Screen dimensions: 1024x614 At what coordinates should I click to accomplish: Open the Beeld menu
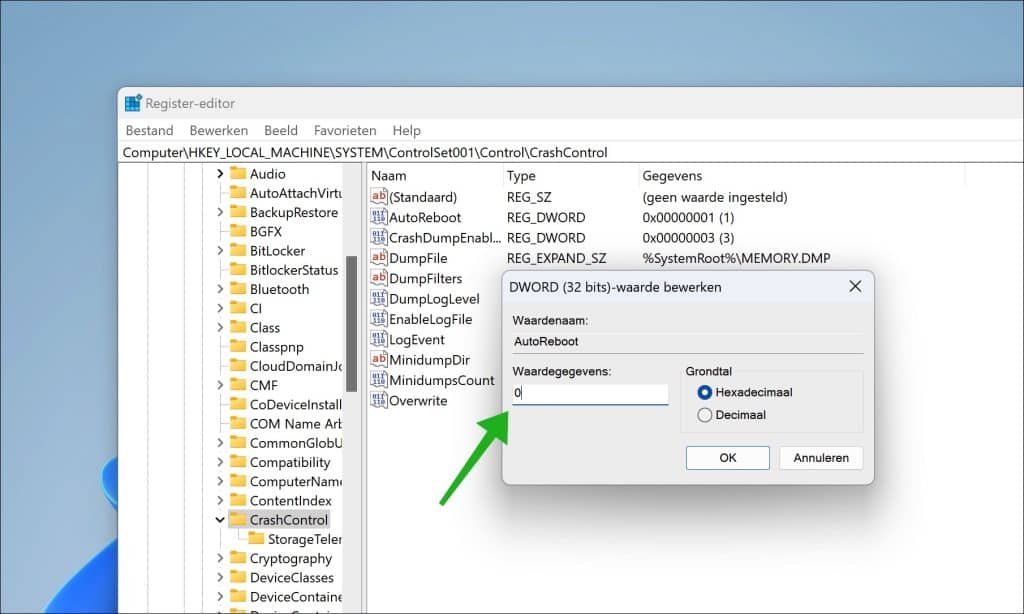pos(281,131)
